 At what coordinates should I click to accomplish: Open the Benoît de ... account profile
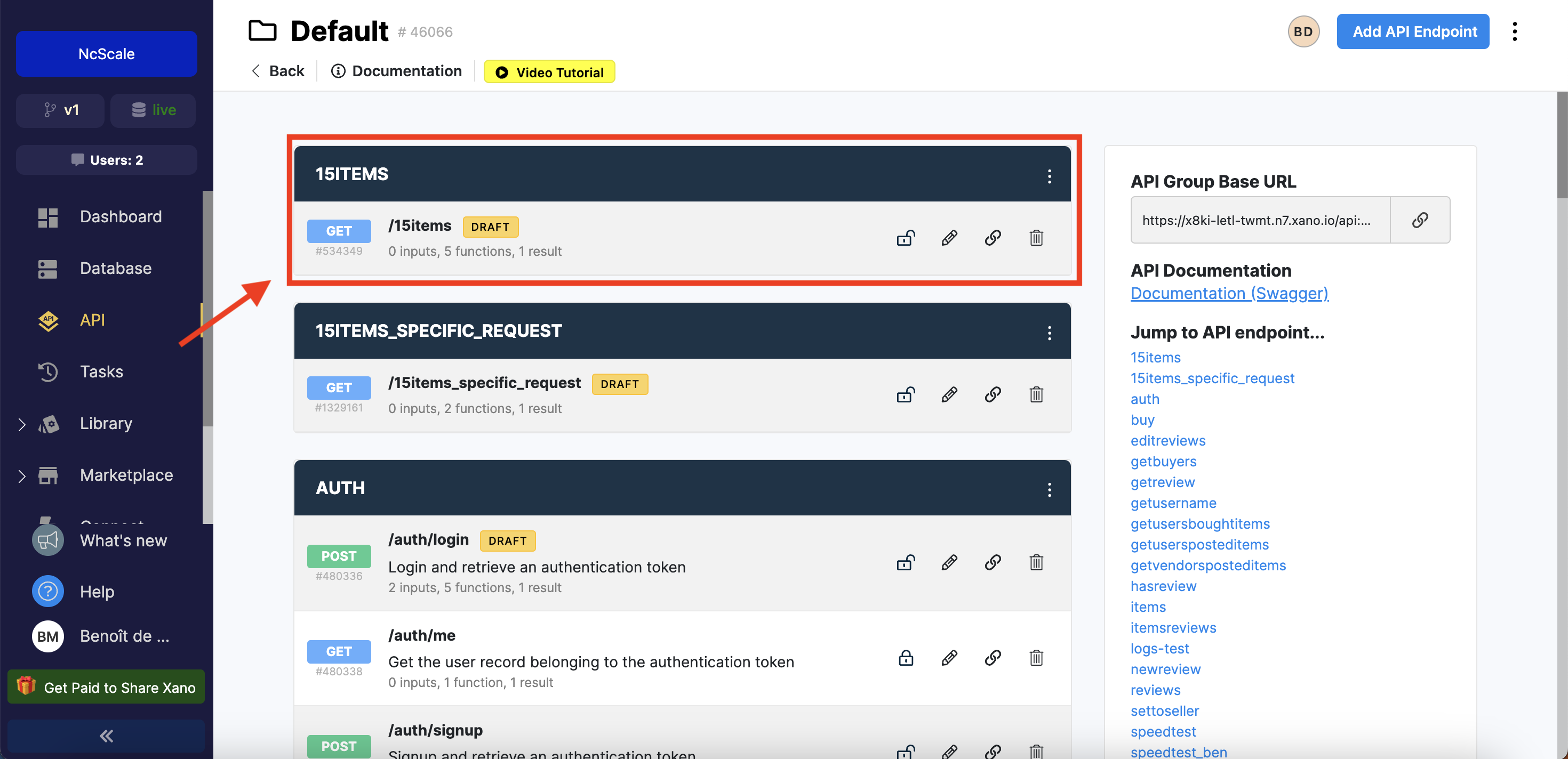coord(102,637)
